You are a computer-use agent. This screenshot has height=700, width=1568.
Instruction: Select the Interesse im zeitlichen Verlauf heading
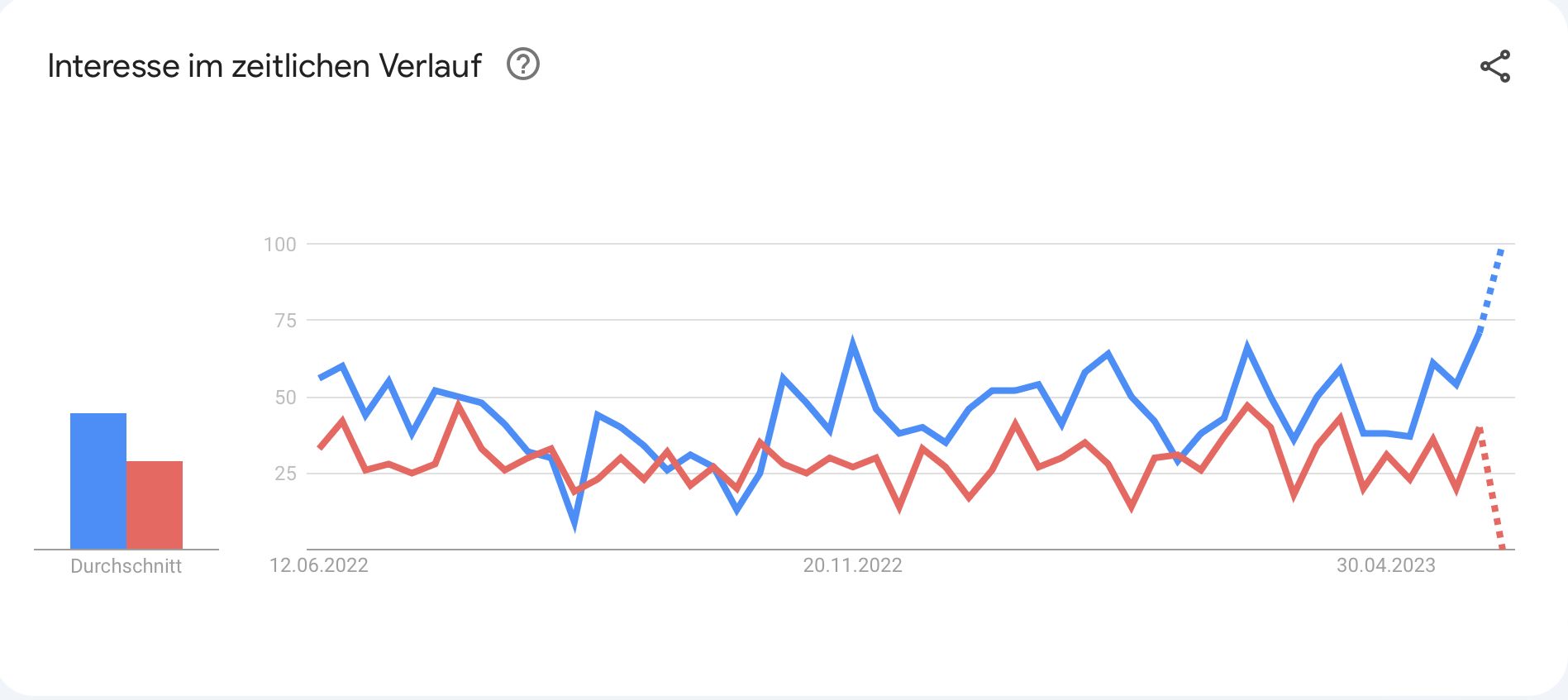pyautogui.click(x=265, y=66)
